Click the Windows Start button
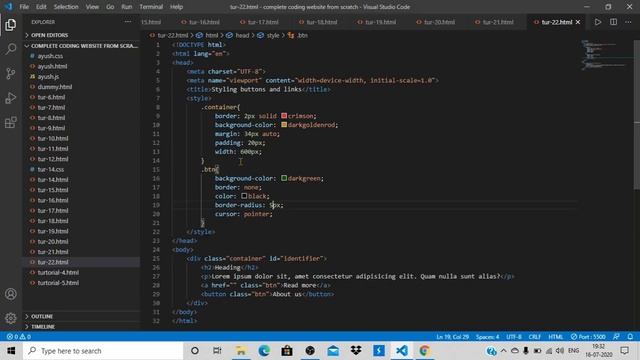The width and height of the screenshot is (640, 360). 11,351
